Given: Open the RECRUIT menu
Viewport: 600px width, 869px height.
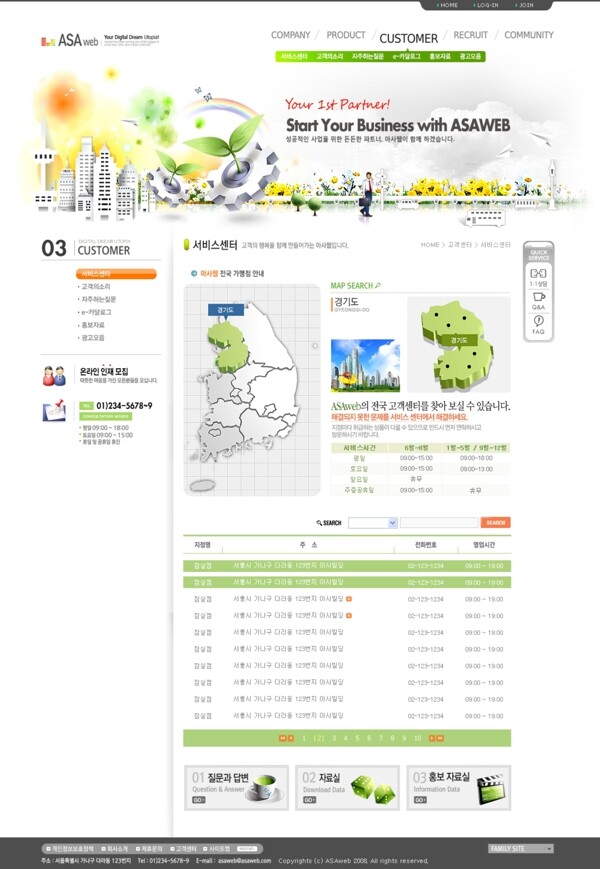Looking at the screenshot, I should [470, 35].
